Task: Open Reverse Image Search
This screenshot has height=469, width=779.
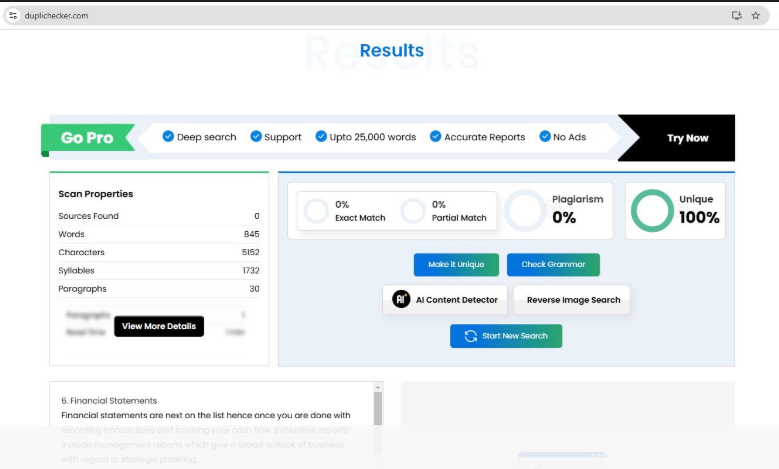Action: pyautogui.click(x=572, y=300)
